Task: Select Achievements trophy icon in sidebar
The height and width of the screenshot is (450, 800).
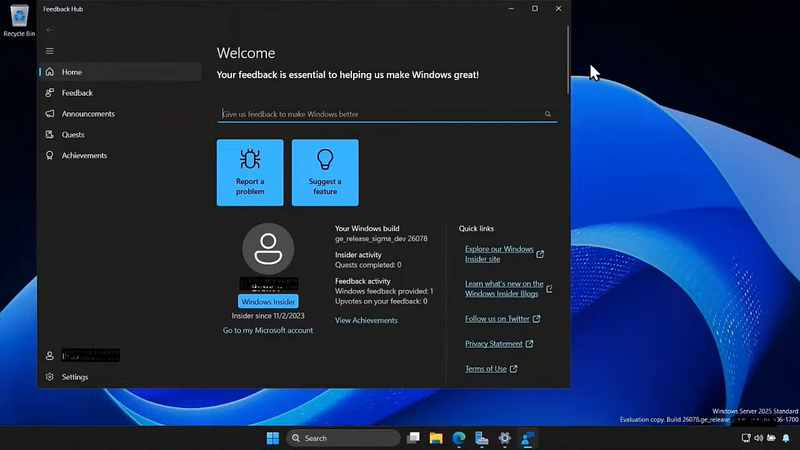Action: [50, 156]
